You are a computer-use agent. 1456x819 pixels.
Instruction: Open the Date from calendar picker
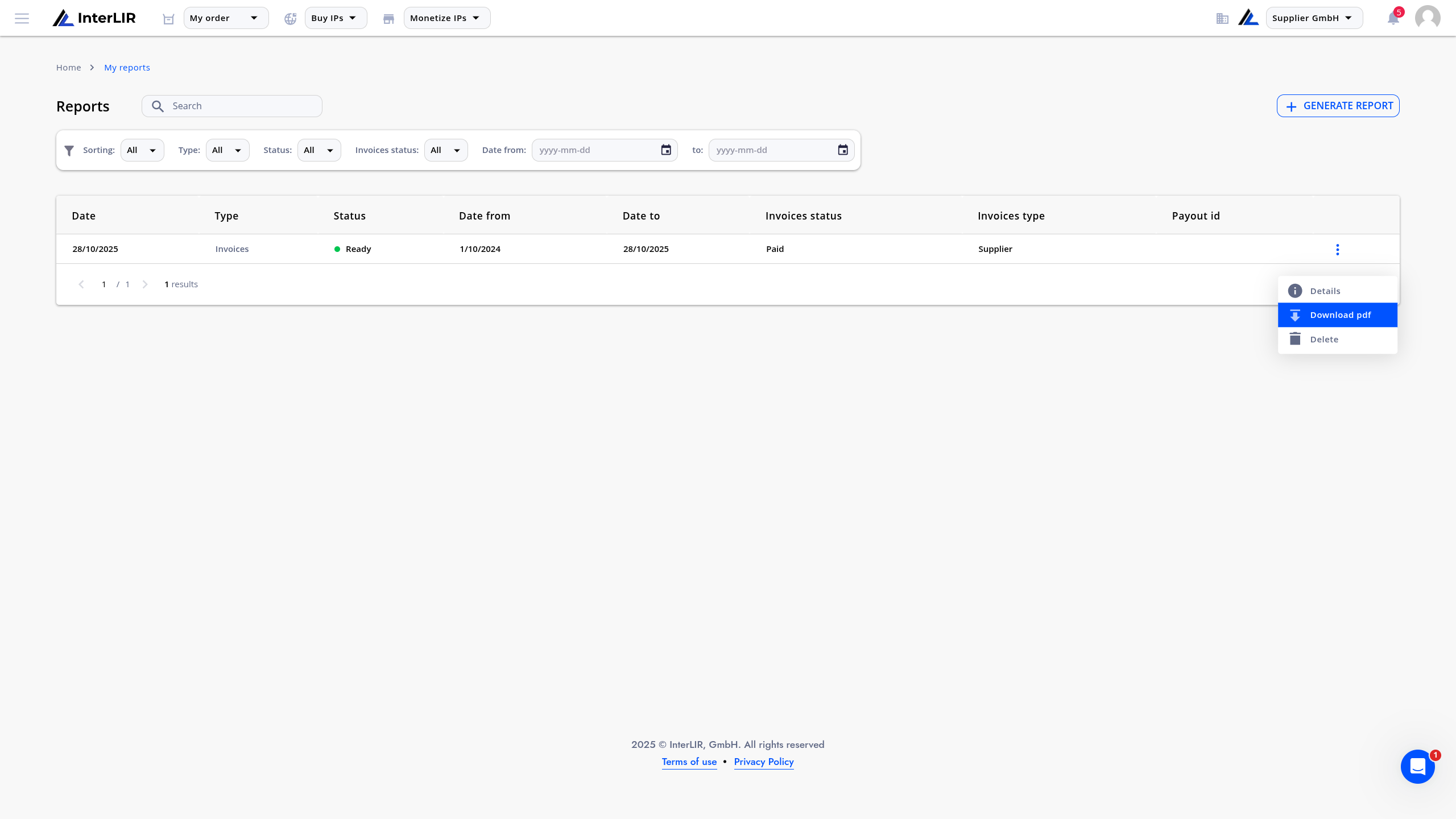(x=666, y=150)
